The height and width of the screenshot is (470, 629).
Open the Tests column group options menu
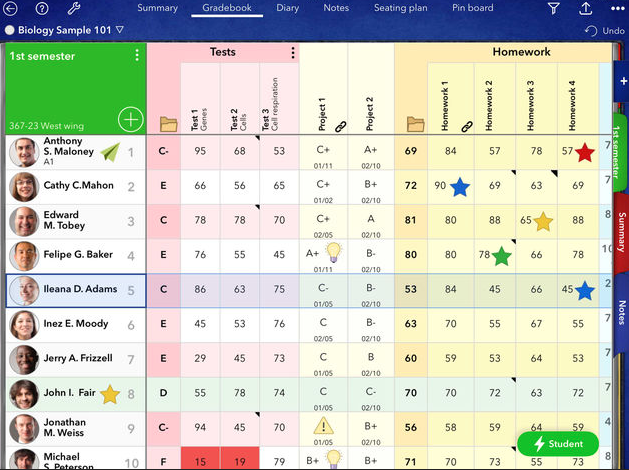pos(292,53)
